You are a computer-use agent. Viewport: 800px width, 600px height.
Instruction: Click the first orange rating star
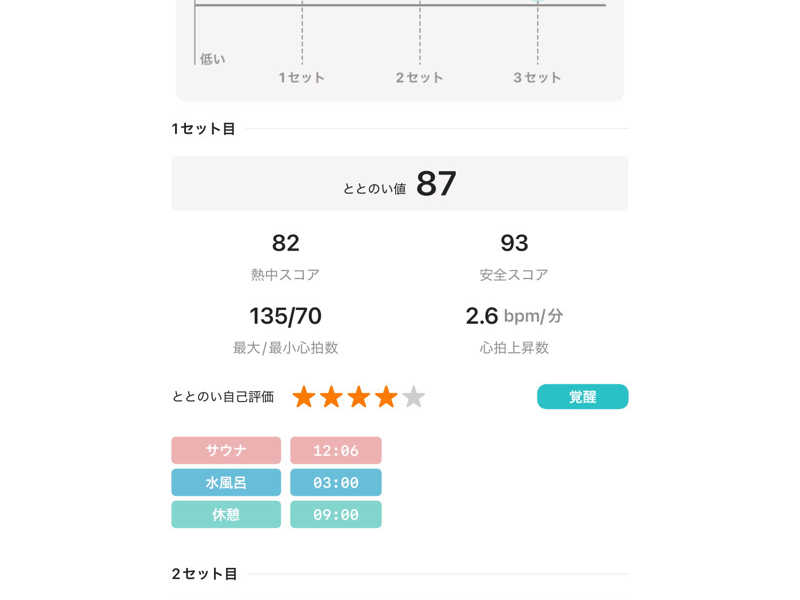(304, 397)
